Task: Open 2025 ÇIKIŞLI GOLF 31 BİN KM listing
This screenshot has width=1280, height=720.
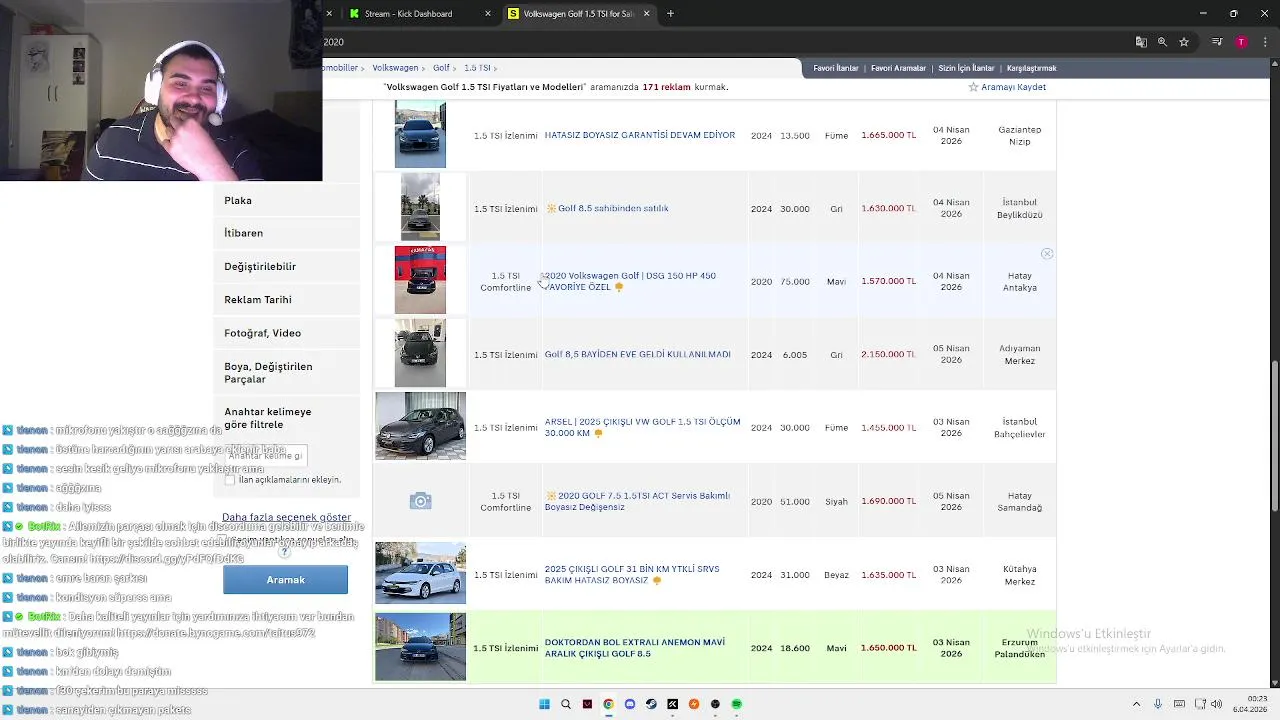Action: 632,575
